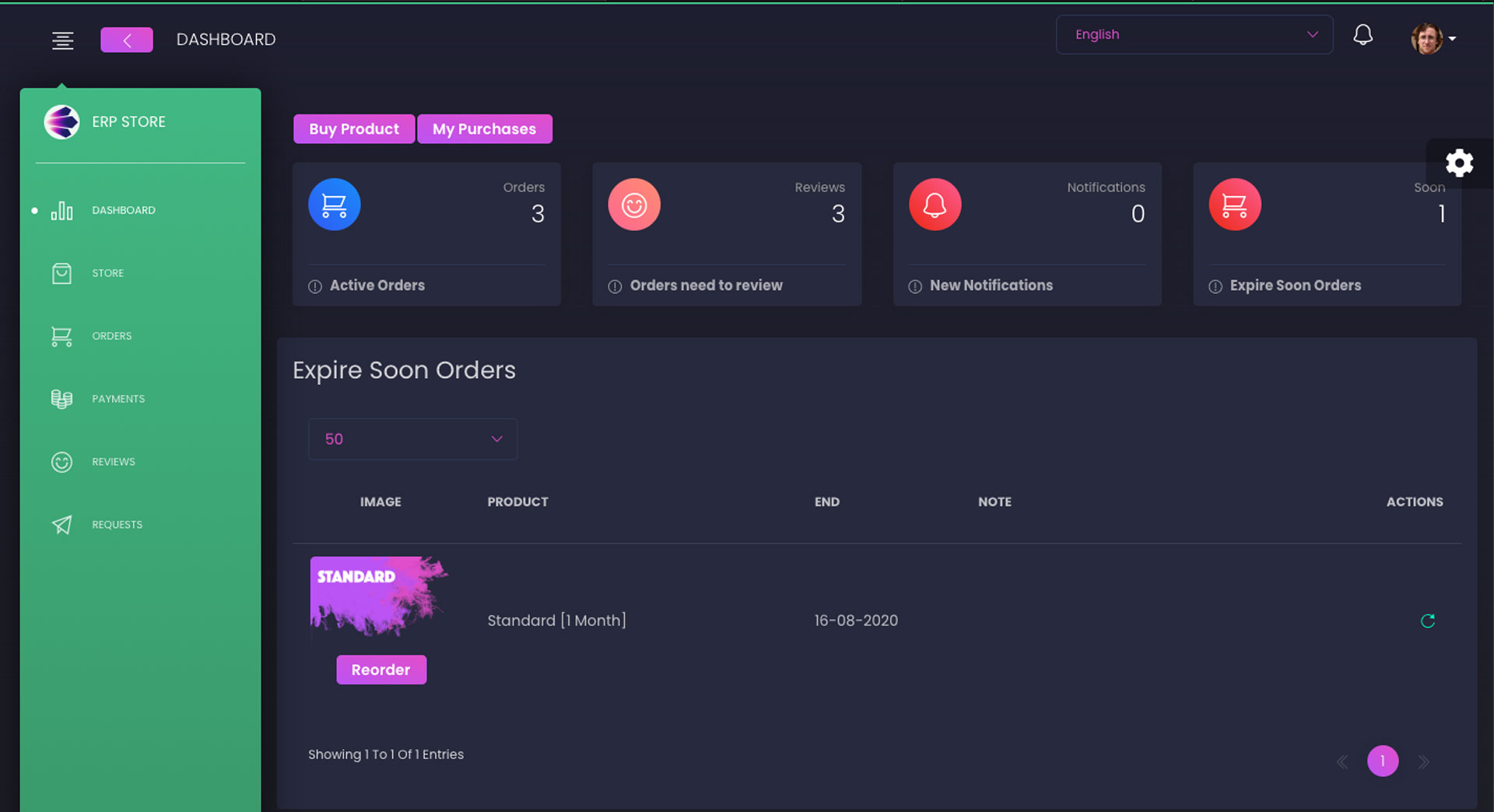Open the user avatar profile menu
Screen dimensions: 1494x812
click(1433, 38)
